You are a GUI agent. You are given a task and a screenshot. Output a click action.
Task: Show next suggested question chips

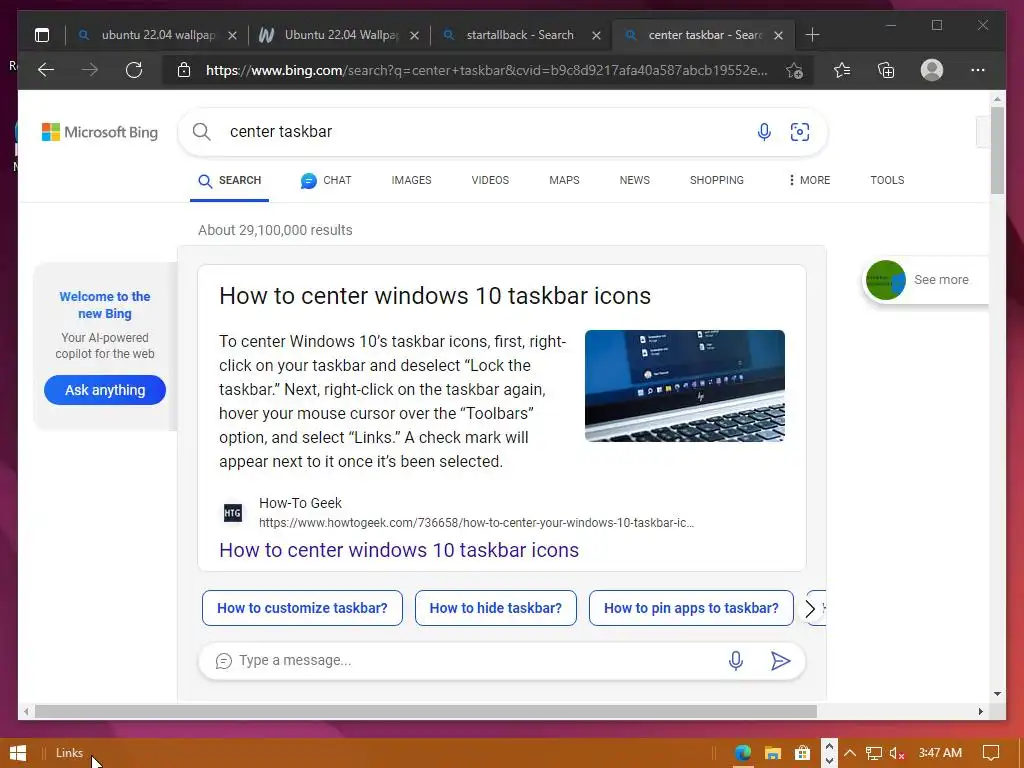point(810,609)
